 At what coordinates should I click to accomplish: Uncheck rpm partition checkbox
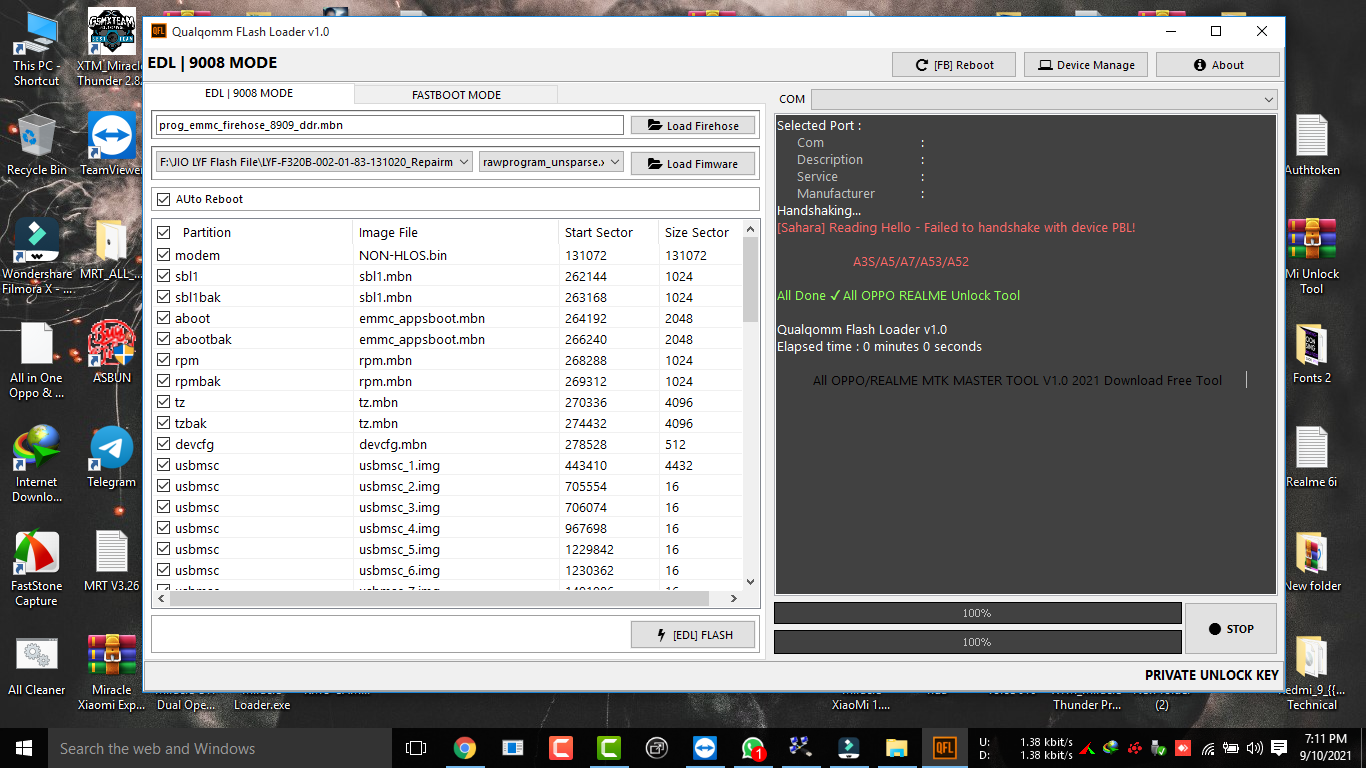(x=164, y=360)
